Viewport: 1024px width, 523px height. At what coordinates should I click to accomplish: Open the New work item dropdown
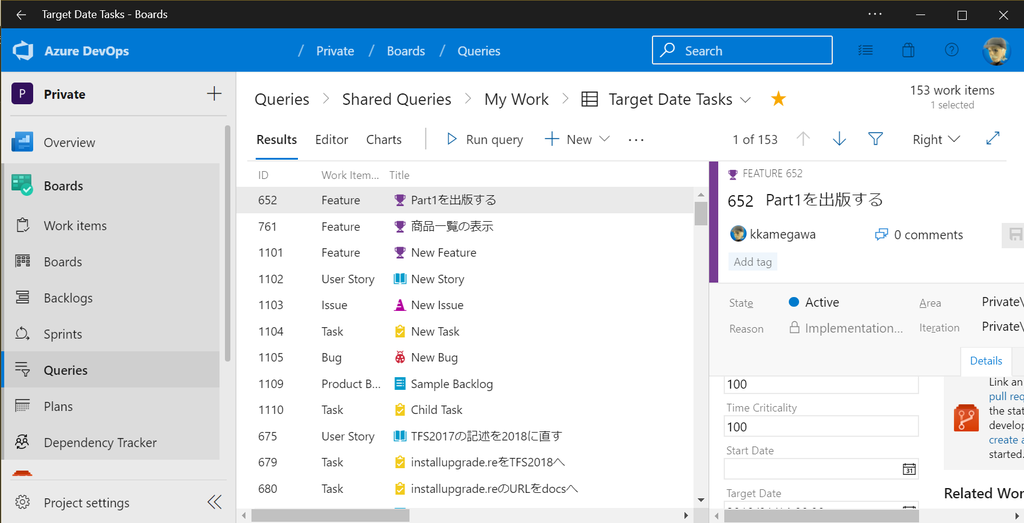pos(577,139)
